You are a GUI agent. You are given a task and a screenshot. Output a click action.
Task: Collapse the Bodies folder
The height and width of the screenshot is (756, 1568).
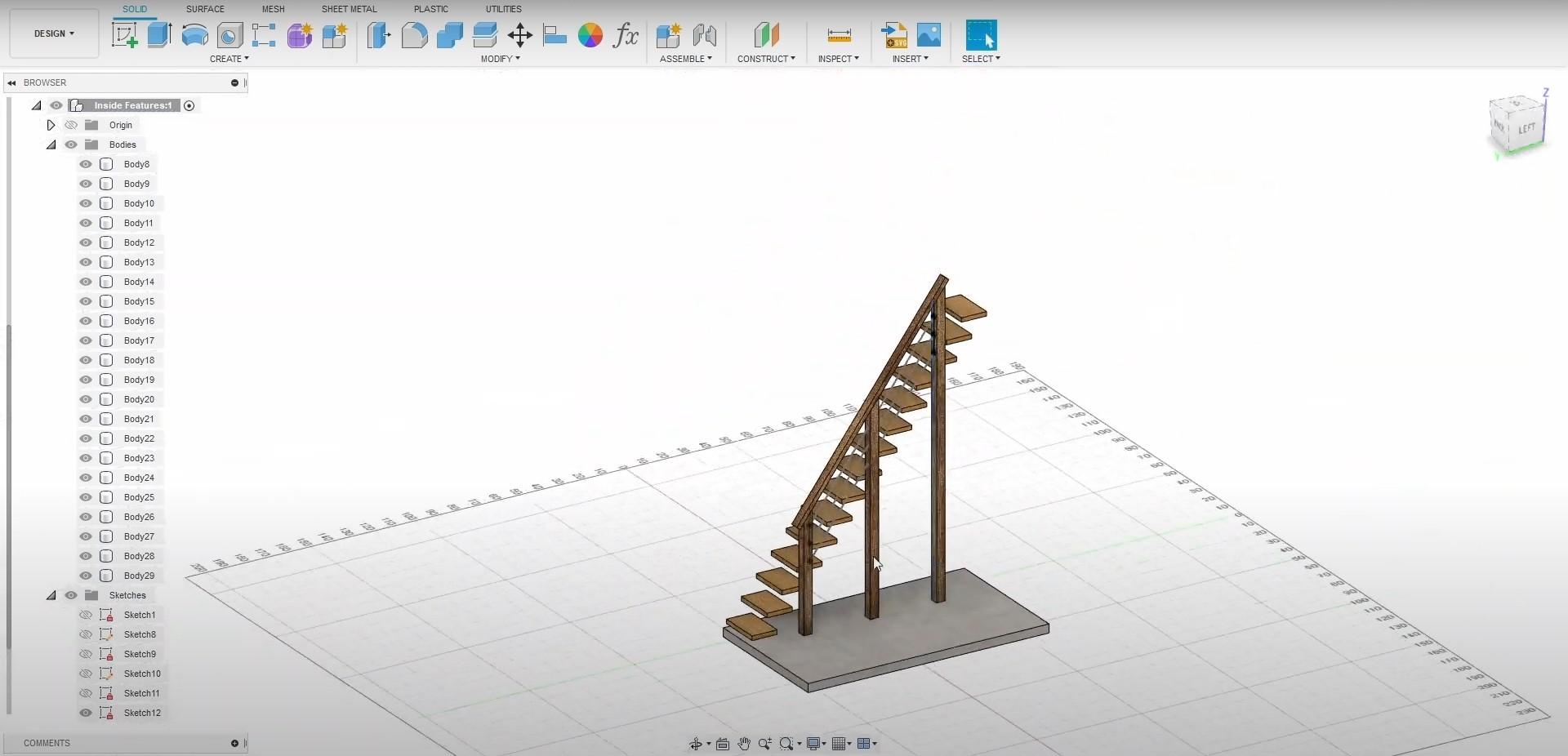pos(51,145)
